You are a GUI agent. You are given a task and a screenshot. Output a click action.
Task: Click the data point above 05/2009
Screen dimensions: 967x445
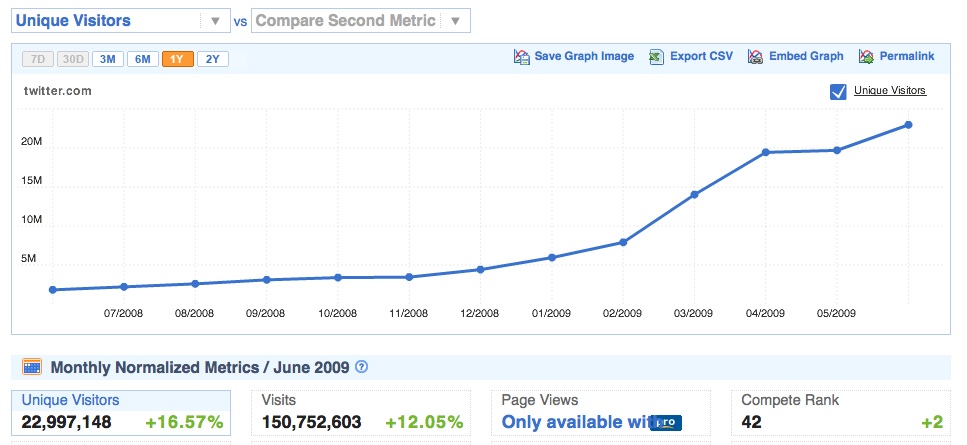(837, 150)
